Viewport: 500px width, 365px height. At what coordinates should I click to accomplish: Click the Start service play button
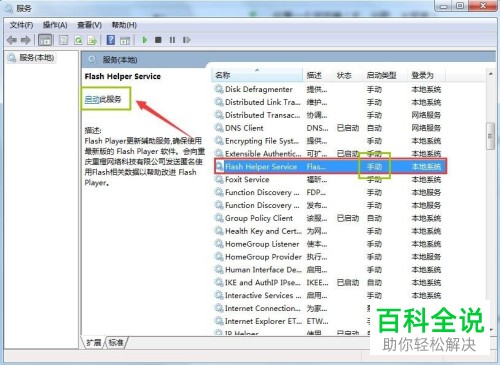pyautogui.click(x=145, y=40)
